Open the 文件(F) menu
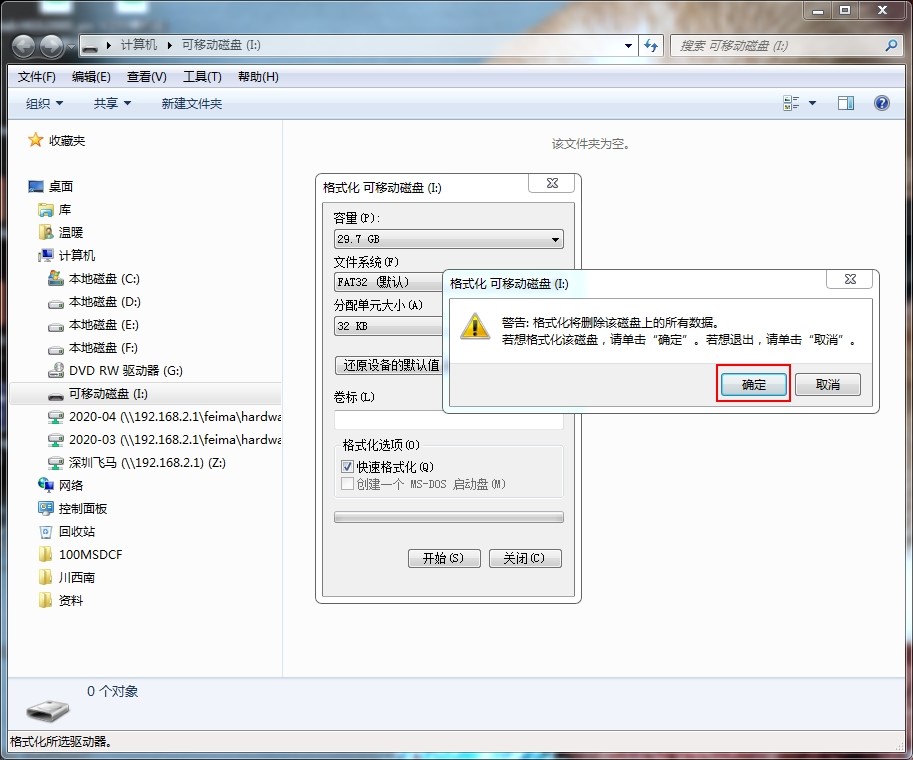 [x=37, y=77]
